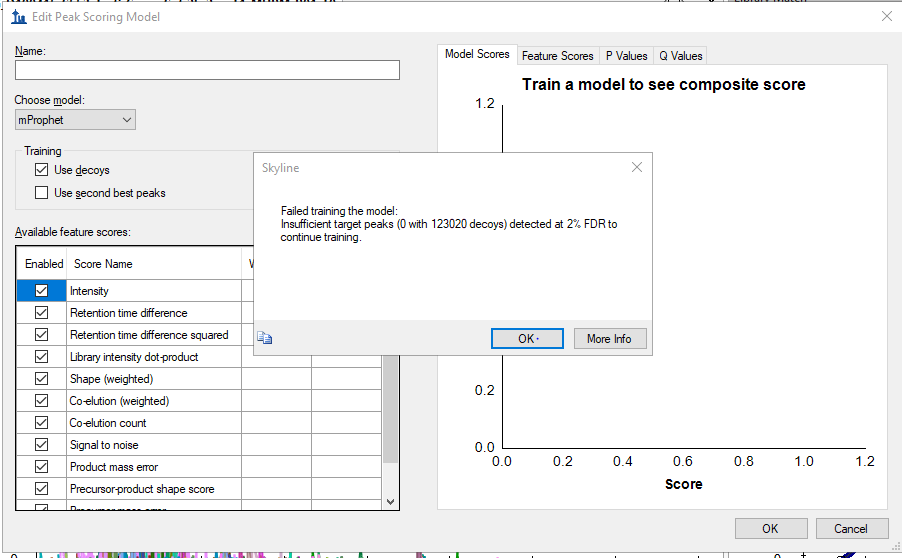This screenshot has height=558, width=902.
Task: Click into the Name text field
Action: pyautogui.click(x=207, y=70)
